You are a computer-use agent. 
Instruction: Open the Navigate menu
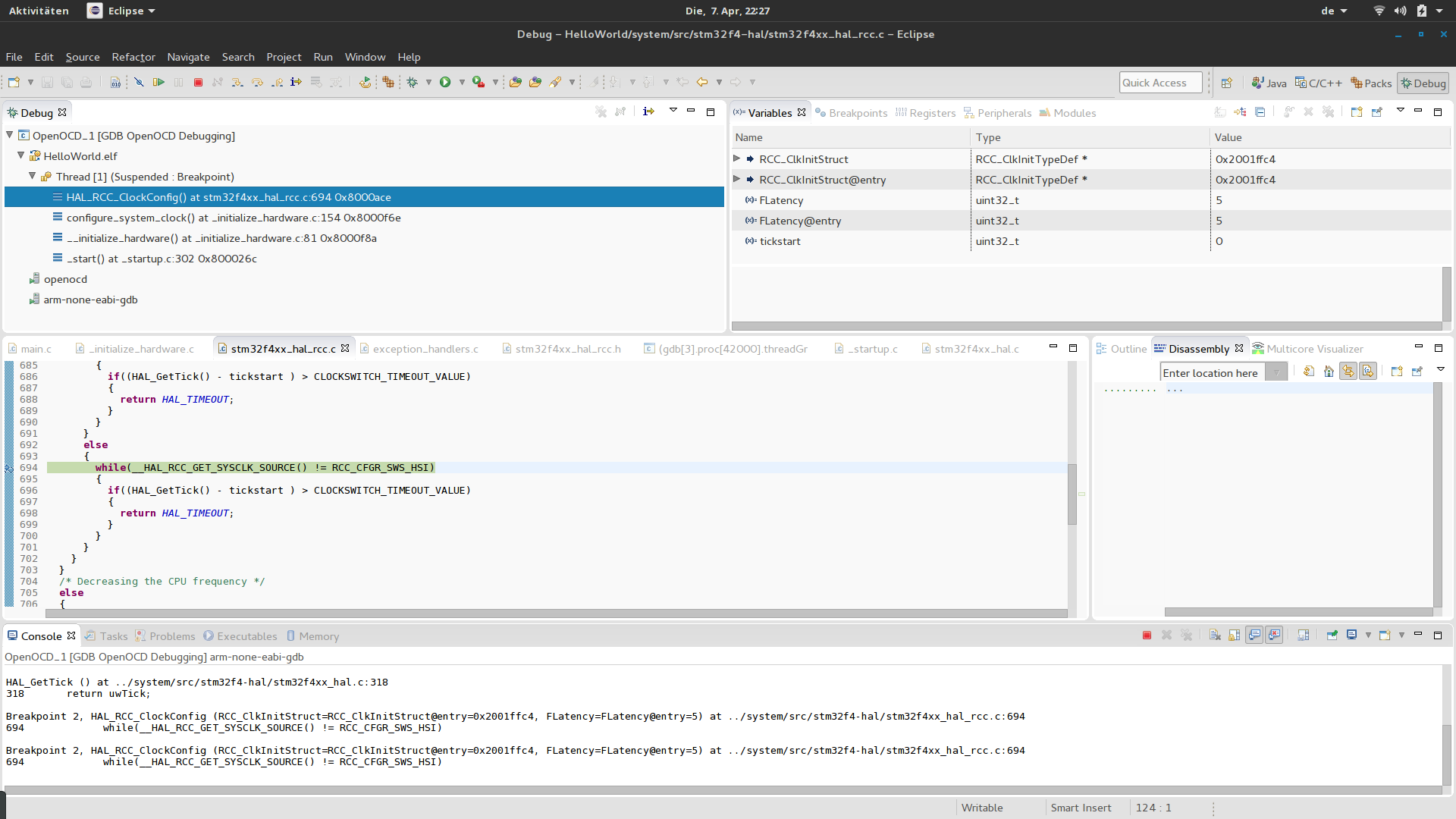pyautogui.click(x=188, y=57)
